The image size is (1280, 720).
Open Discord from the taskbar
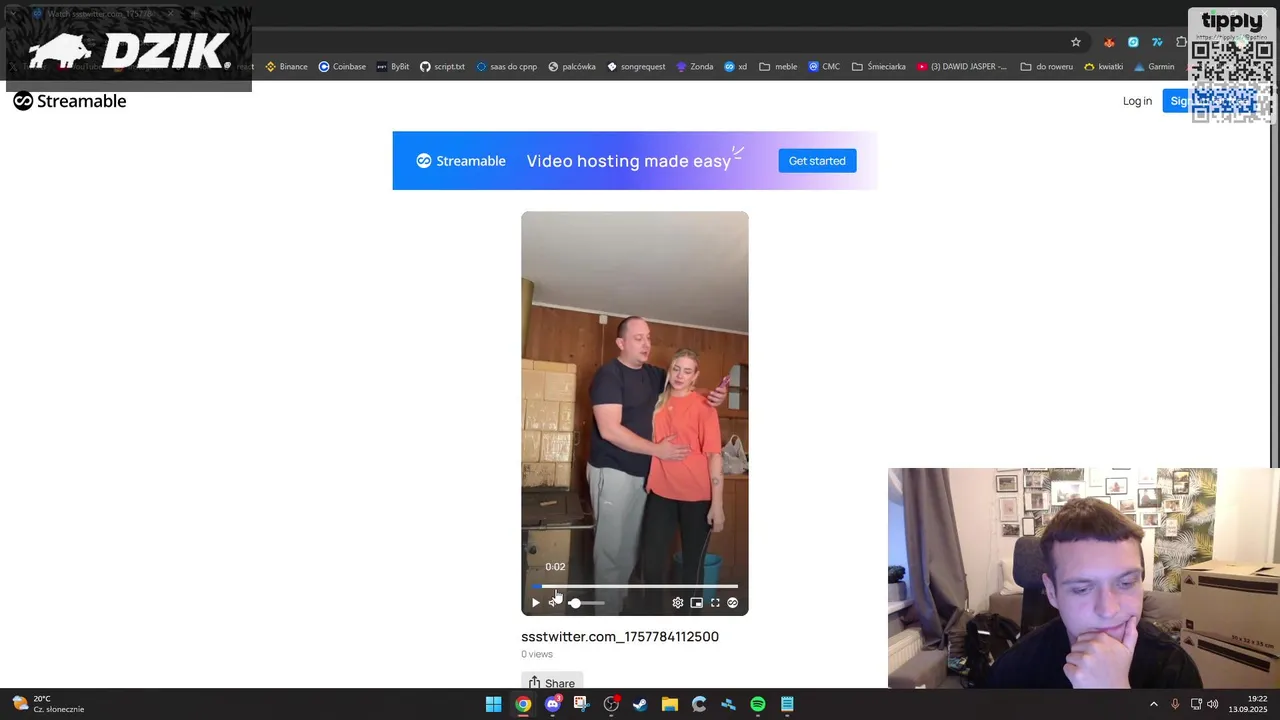click(x=553, y=704)
